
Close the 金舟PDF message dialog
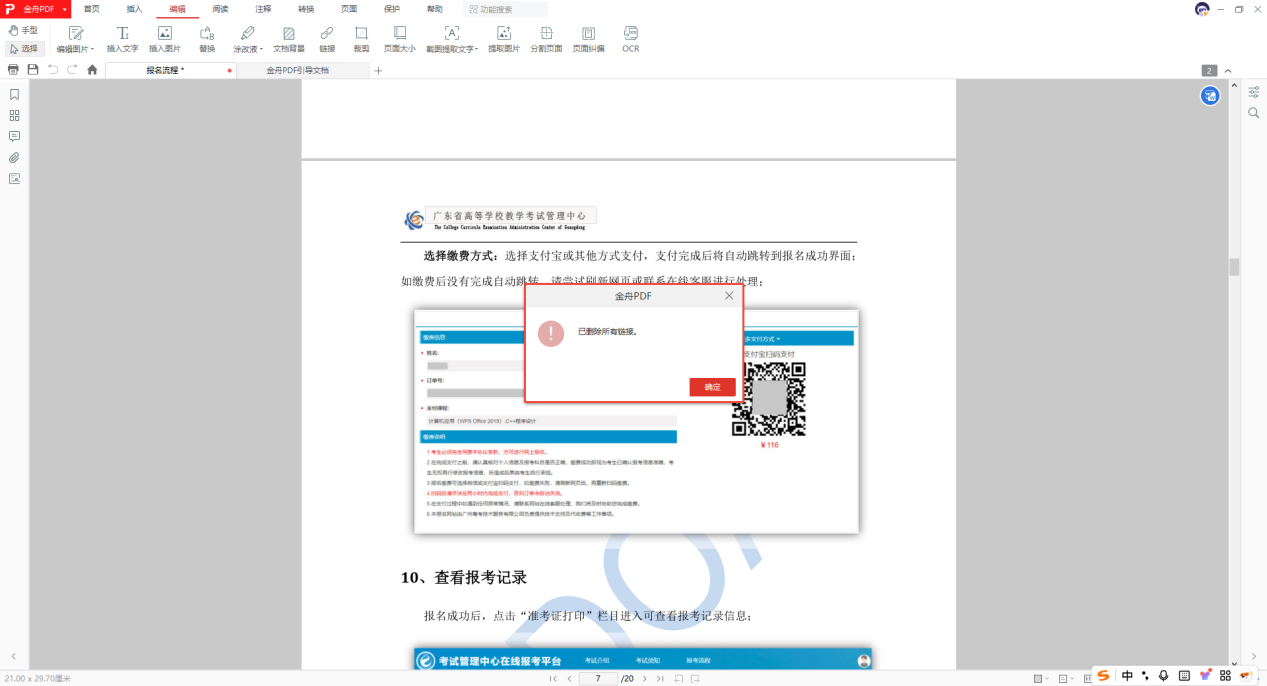click(x=729, y=296)
